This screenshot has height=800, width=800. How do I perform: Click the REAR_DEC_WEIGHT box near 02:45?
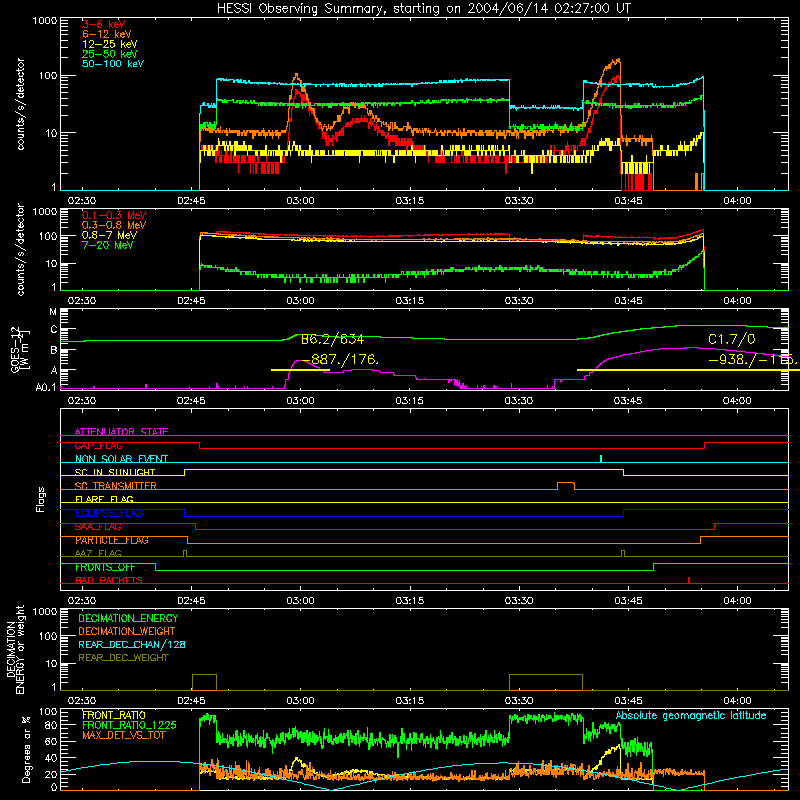204,682
